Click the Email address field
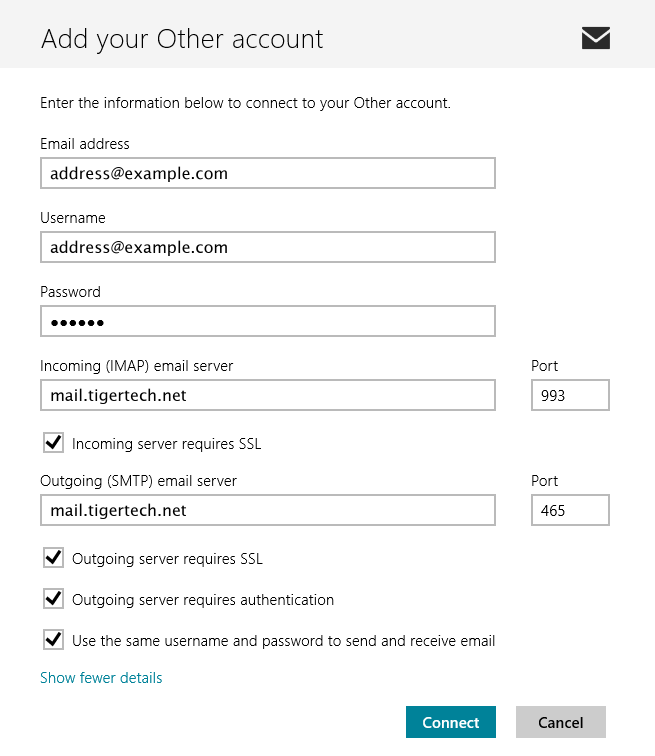Viewport: 655px width, 756px height. [267, 173]
